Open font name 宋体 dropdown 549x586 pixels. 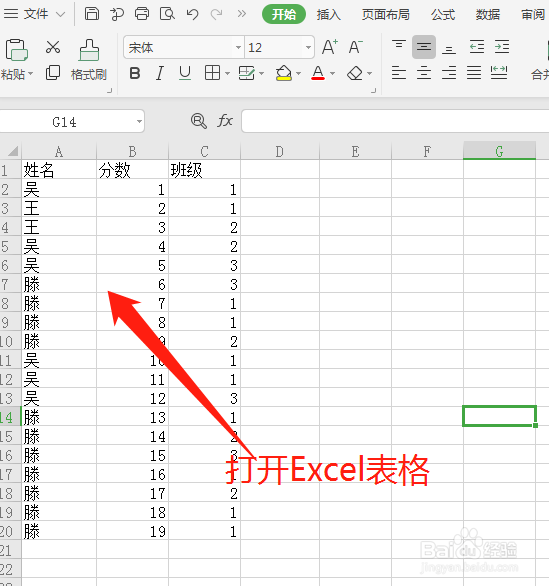[238, 47]
